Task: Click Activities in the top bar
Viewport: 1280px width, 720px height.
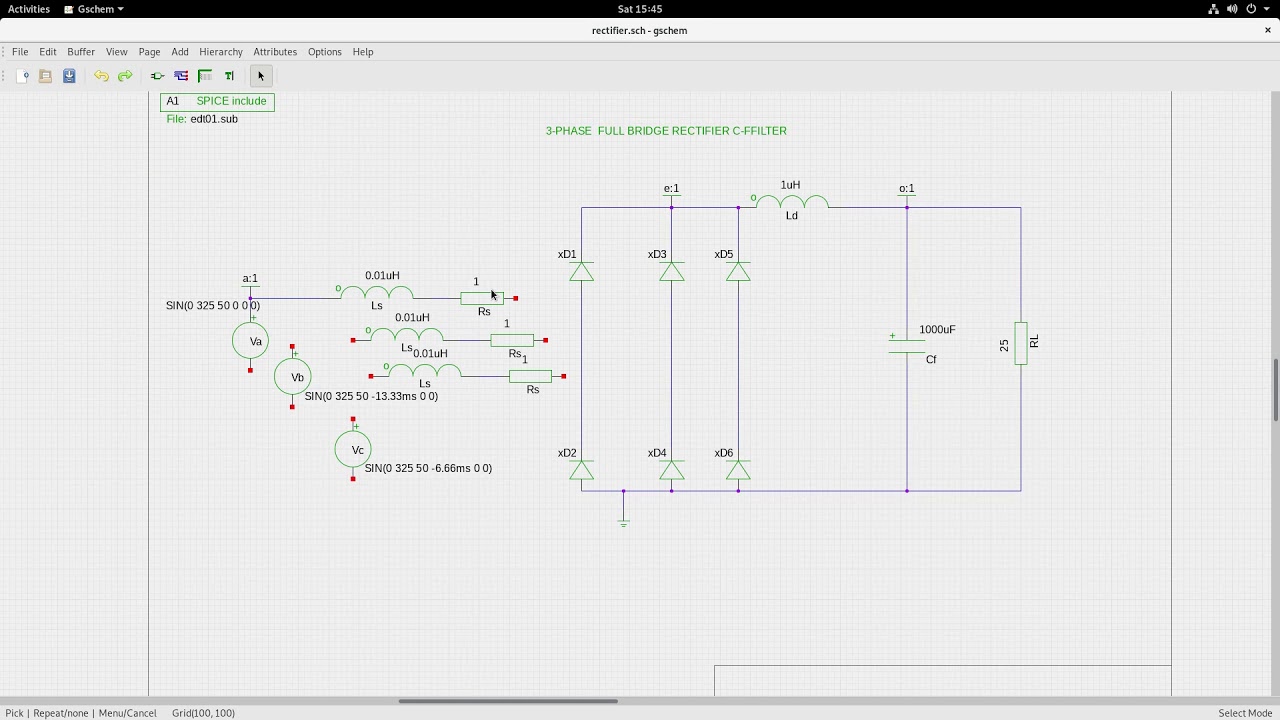Action: pyautogui.click(x=29, y=9)
